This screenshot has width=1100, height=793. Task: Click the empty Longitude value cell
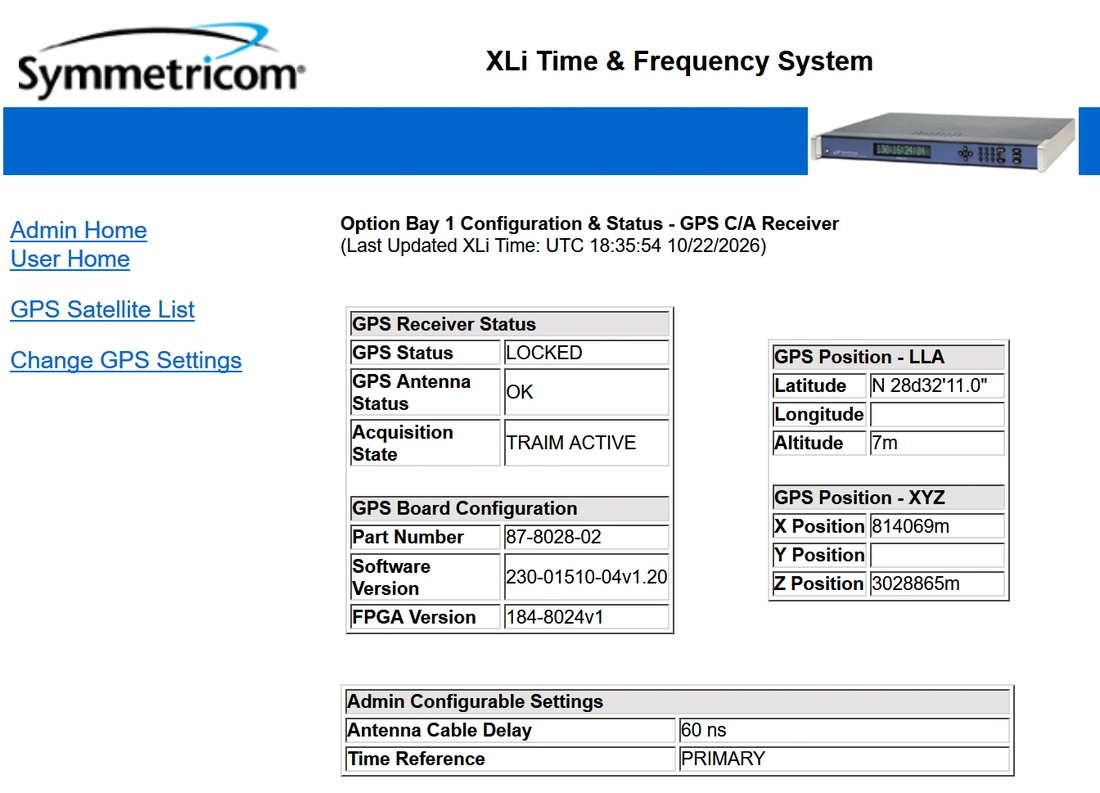(x=937, y=414)
